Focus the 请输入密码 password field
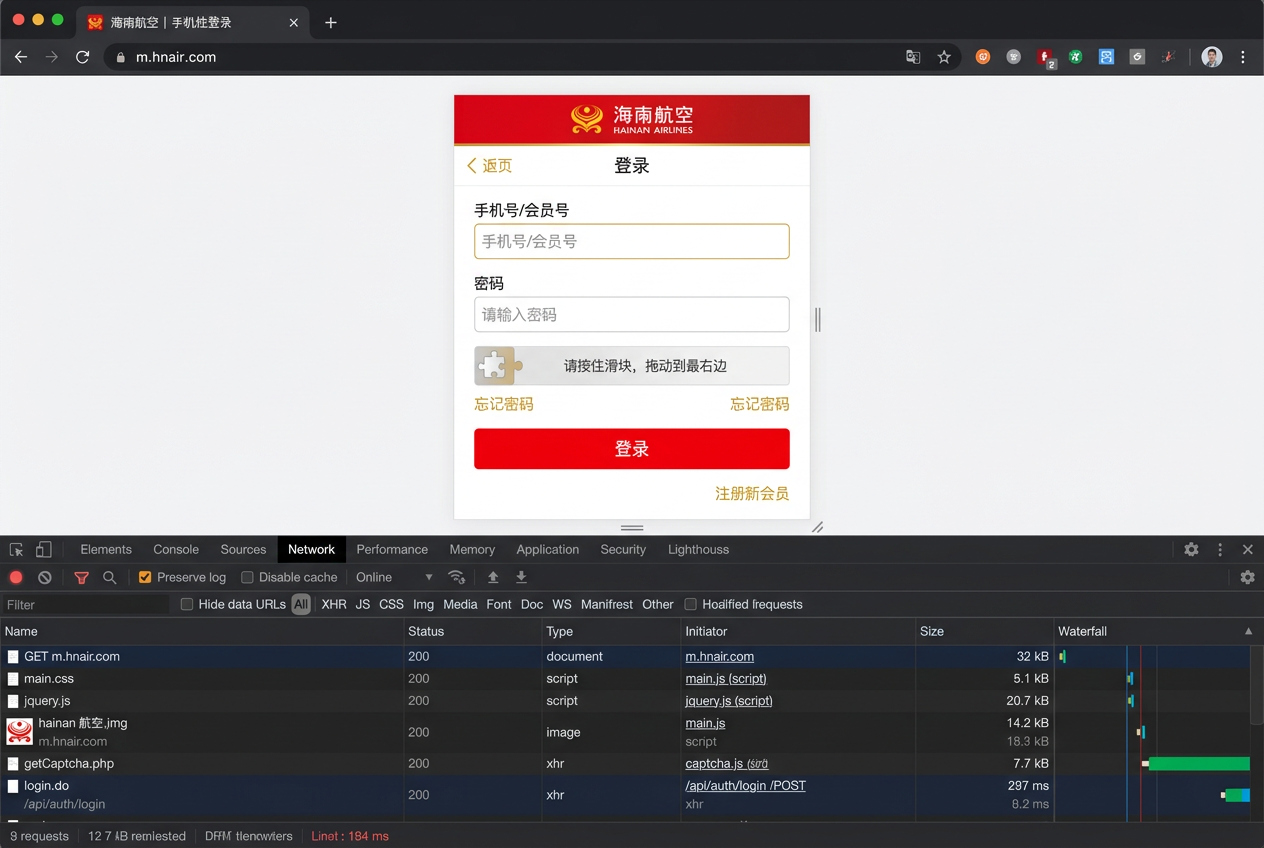 (632, 314)
